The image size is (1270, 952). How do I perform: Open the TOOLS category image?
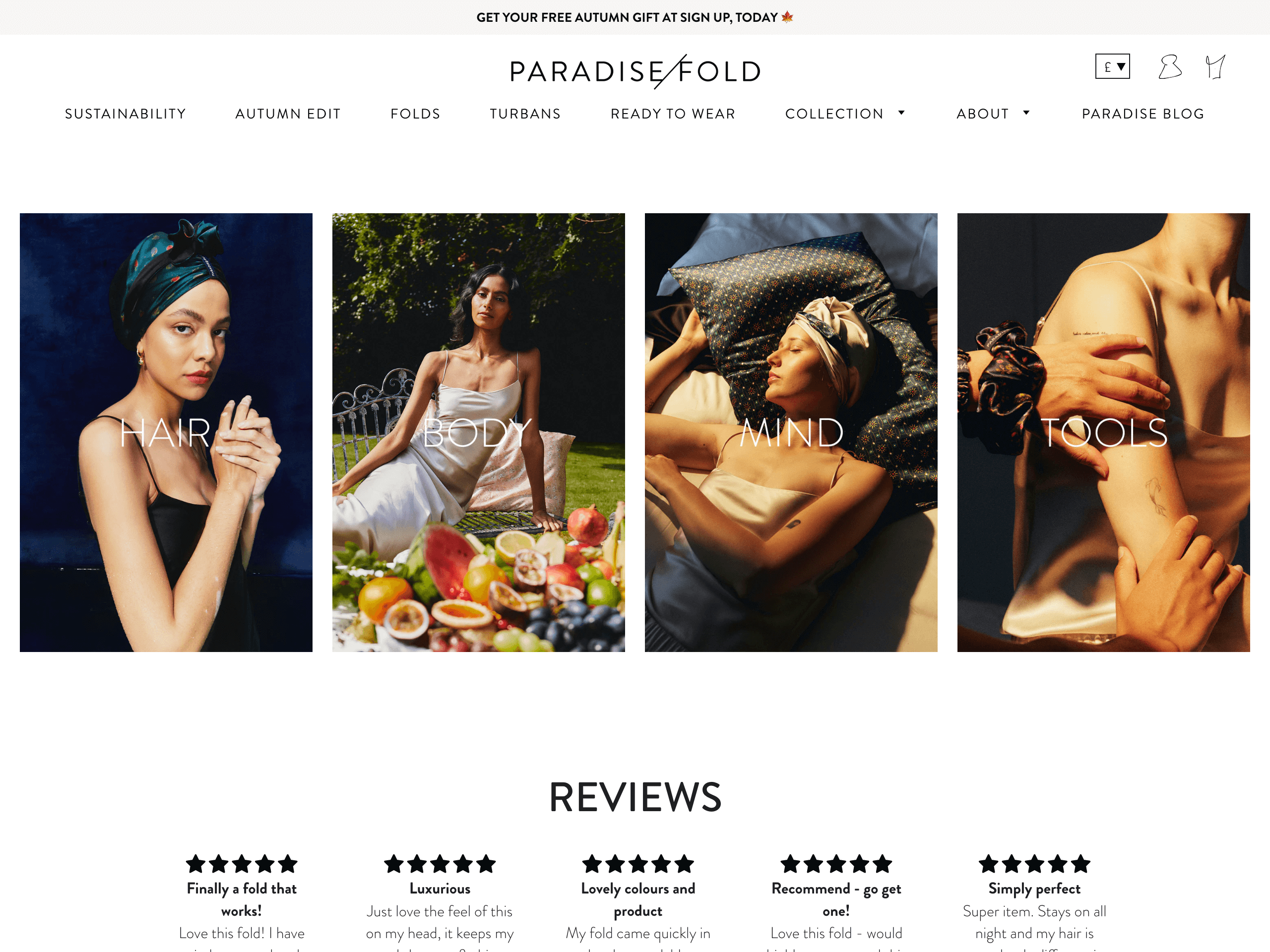pyautogui.click(x=1103, y=433)
